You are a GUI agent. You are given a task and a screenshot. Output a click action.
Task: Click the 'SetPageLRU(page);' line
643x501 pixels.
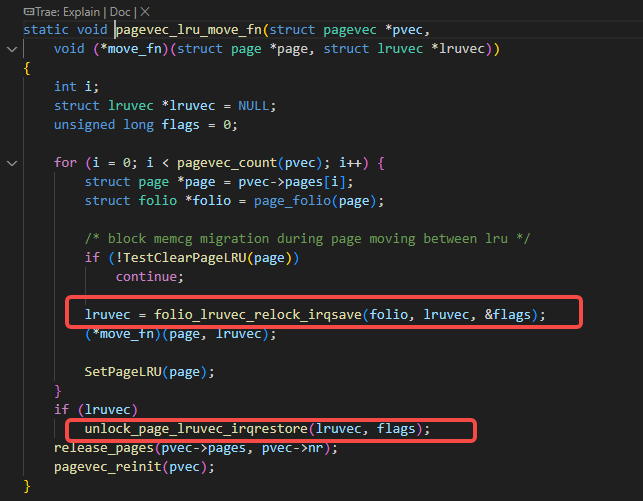149,372
